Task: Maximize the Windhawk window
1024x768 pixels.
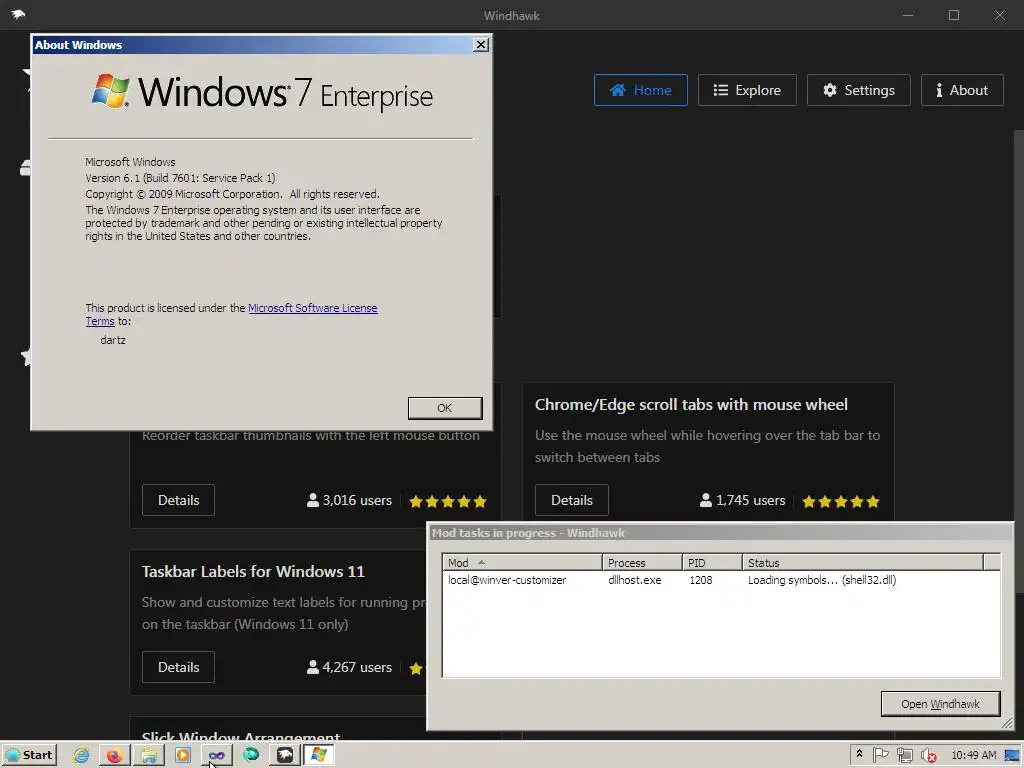Action: [x=954, y=14]
